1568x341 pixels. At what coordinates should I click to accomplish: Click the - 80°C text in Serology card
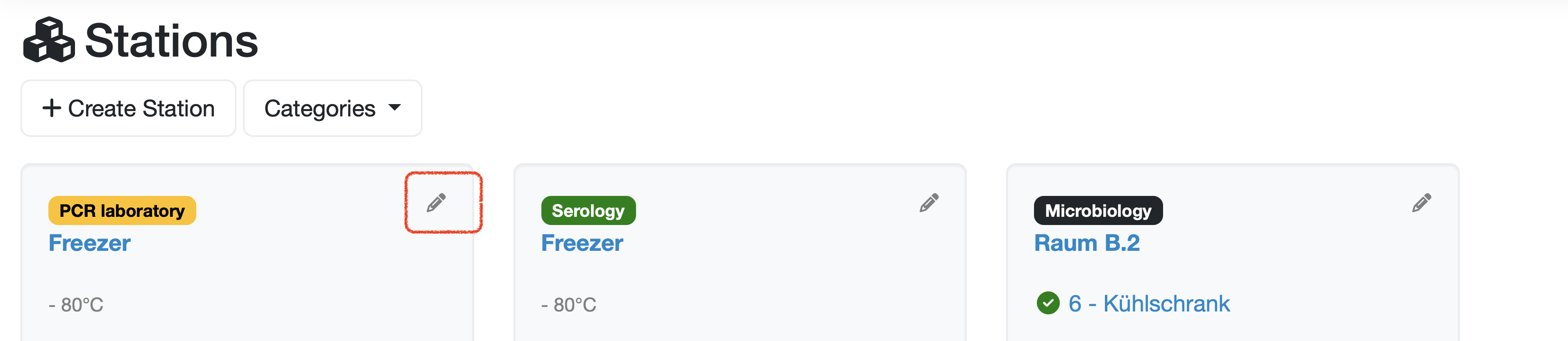568,305
